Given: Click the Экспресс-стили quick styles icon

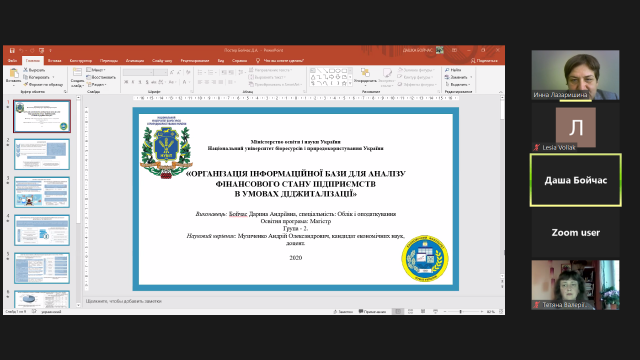Looking at the screenshot, I should 387,73.
